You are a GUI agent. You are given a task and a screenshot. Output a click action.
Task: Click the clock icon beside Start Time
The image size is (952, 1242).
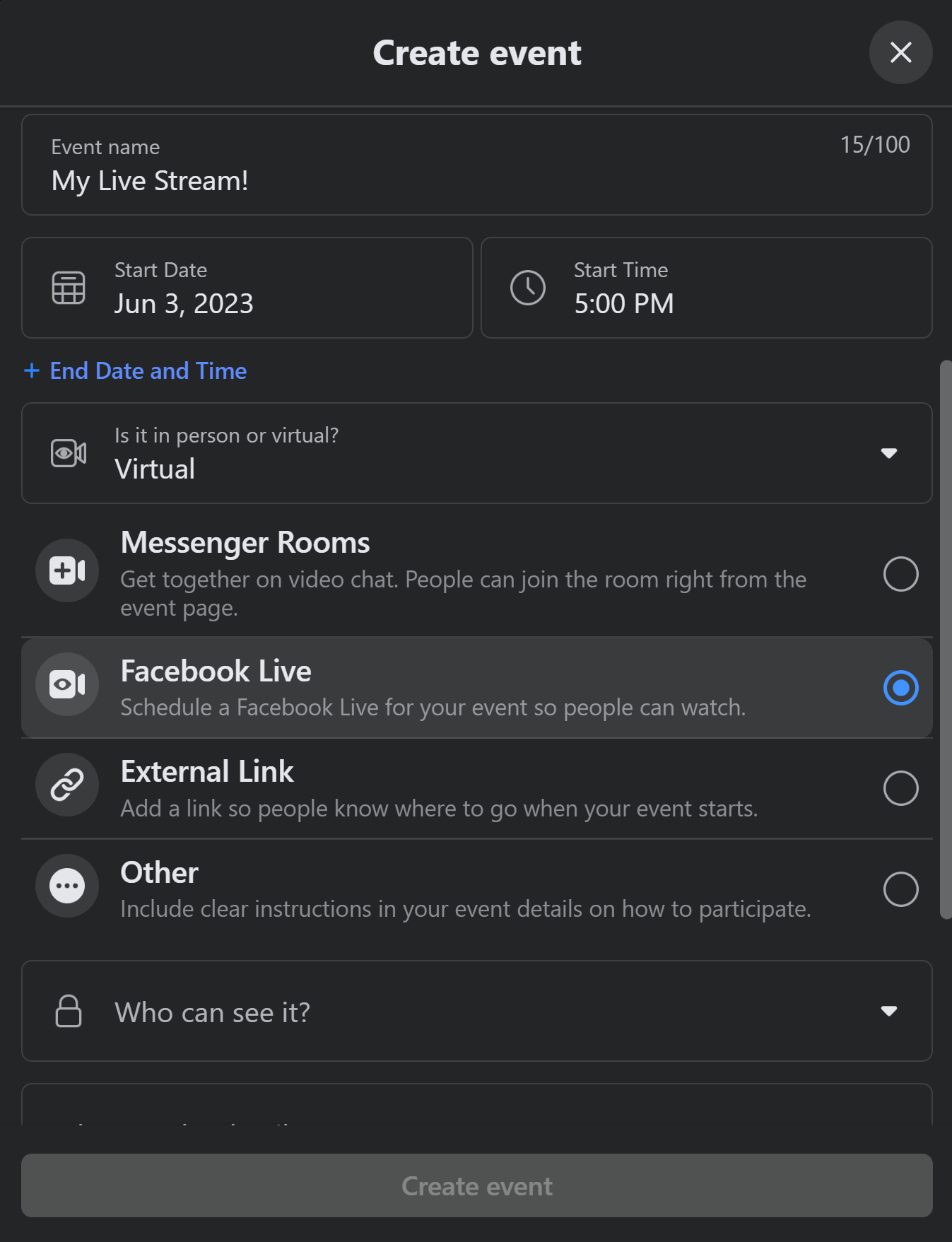coord(528,288)
